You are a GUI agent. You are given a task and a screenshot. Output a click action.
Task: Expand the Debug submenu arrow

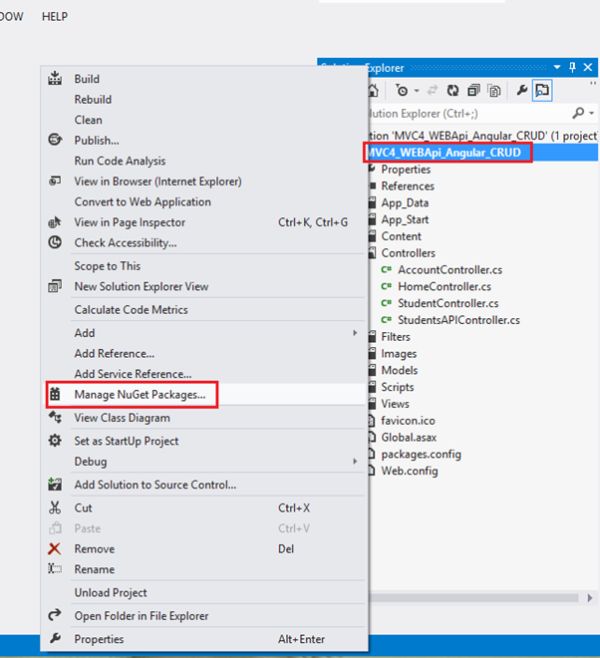355,461
